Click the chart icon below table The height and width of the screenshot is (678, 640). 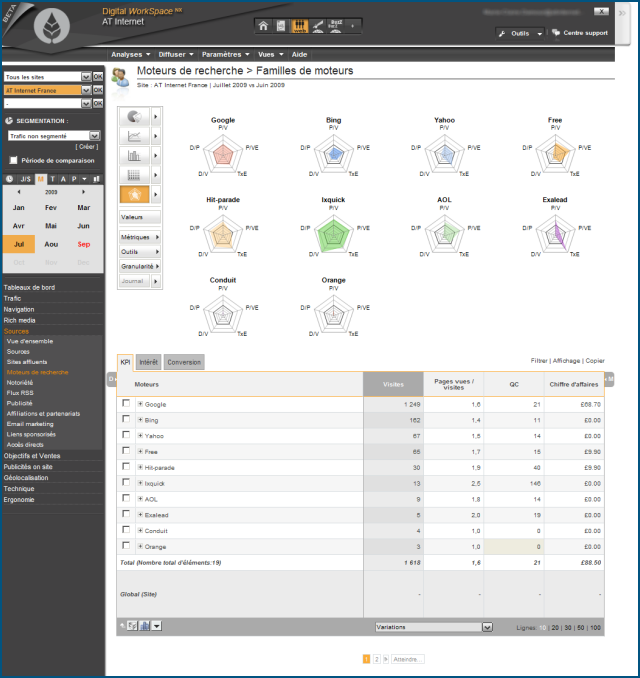tap(145, 626)
